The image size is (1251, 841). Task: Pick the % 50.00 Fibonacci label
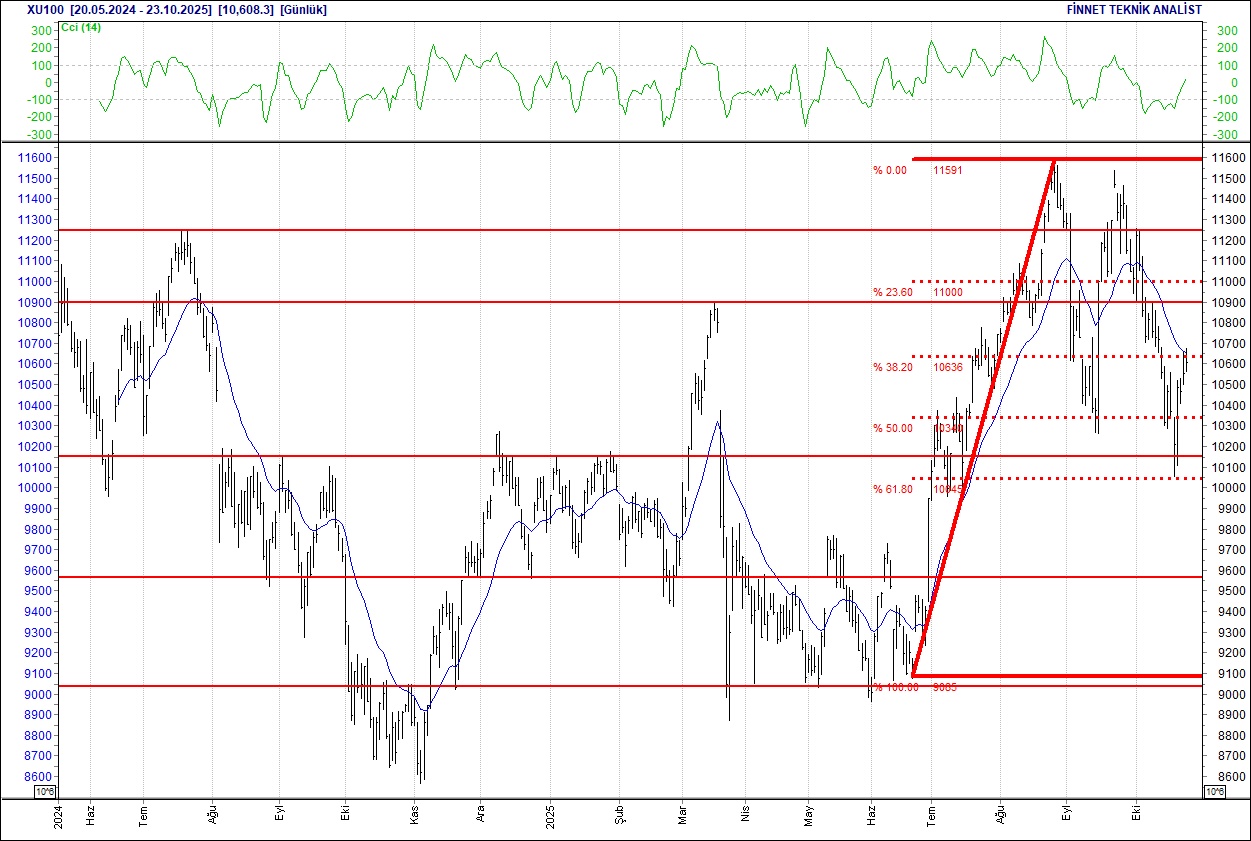pyautogui.click(x=889, y=428)
